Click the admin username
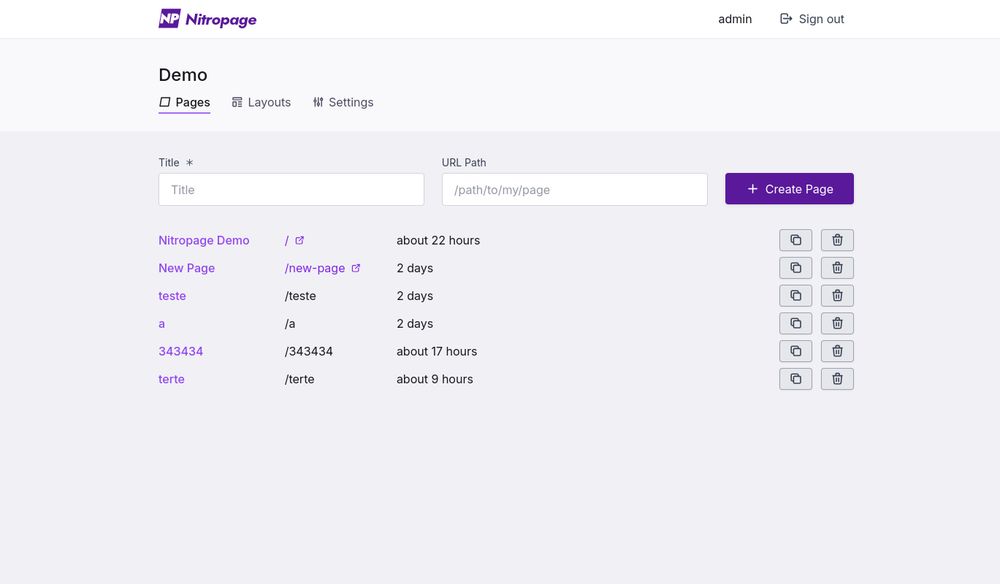 point(735,19)
